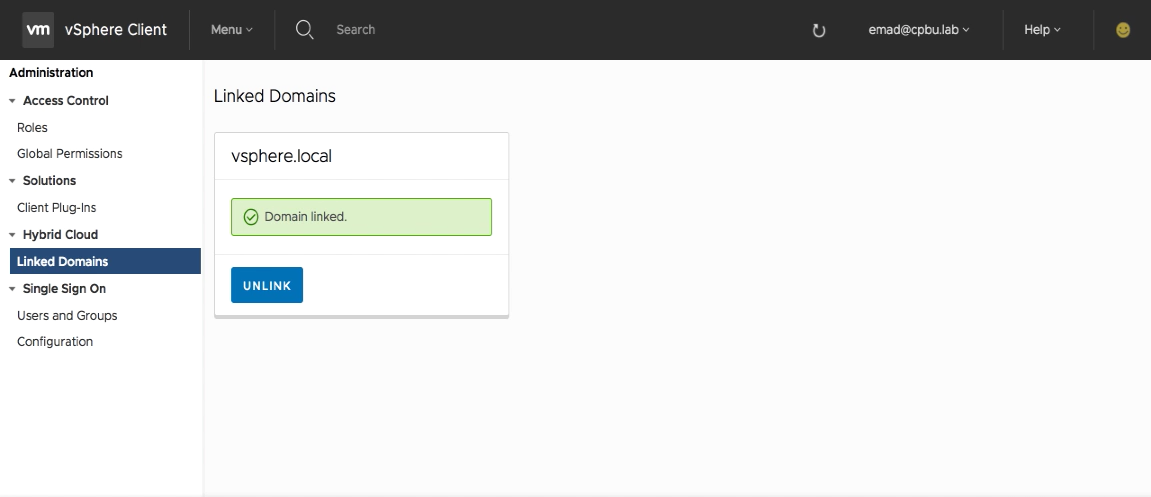Open Single Sign On Configuration
Viewport: 1151px width, 497px height.
pyautogui.click(x=55, y=342)
